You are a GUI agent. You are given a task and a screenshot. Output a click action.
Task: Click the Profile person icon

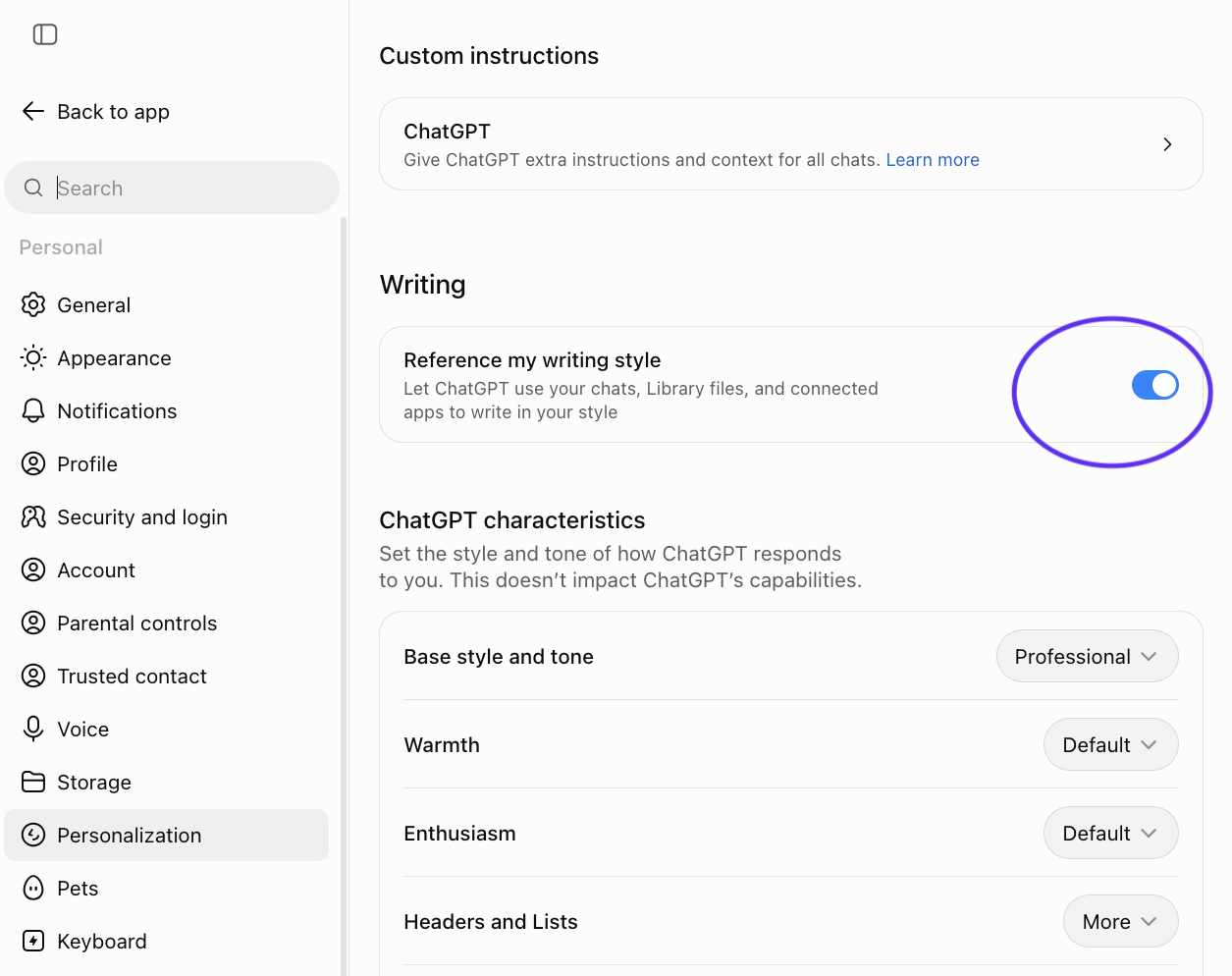point(33,463)
